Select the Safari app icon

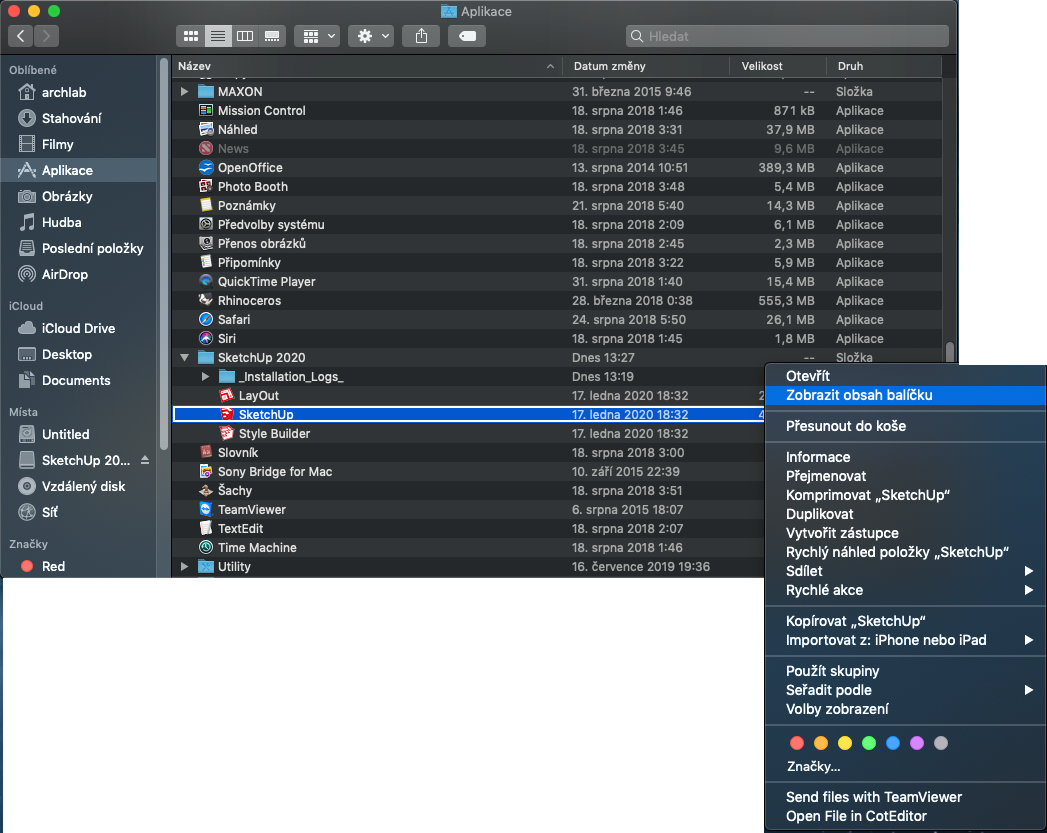pyautogui.click(x=206, y=320)
